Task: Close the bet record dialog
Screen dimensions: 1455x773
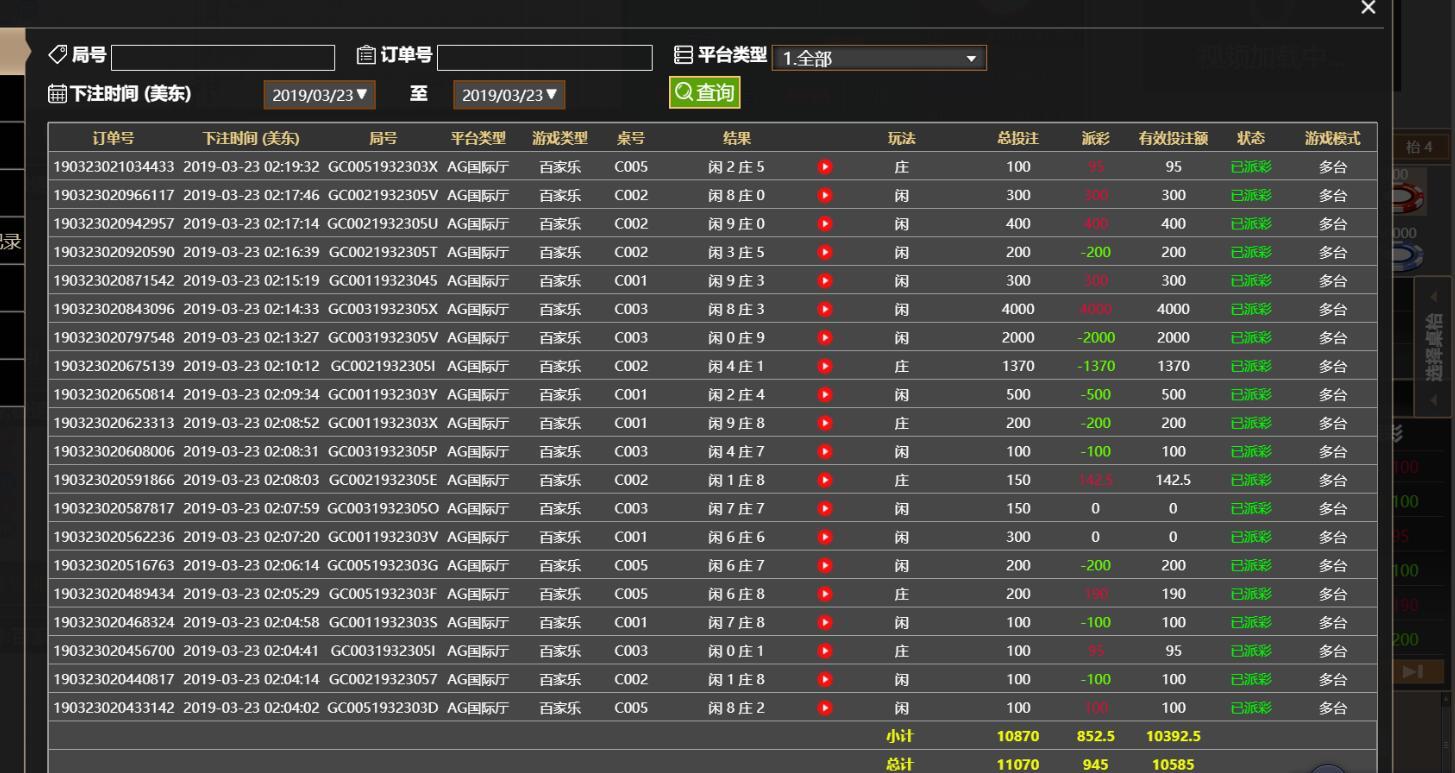Action: pyautogui.click(x=1368, y=8)
